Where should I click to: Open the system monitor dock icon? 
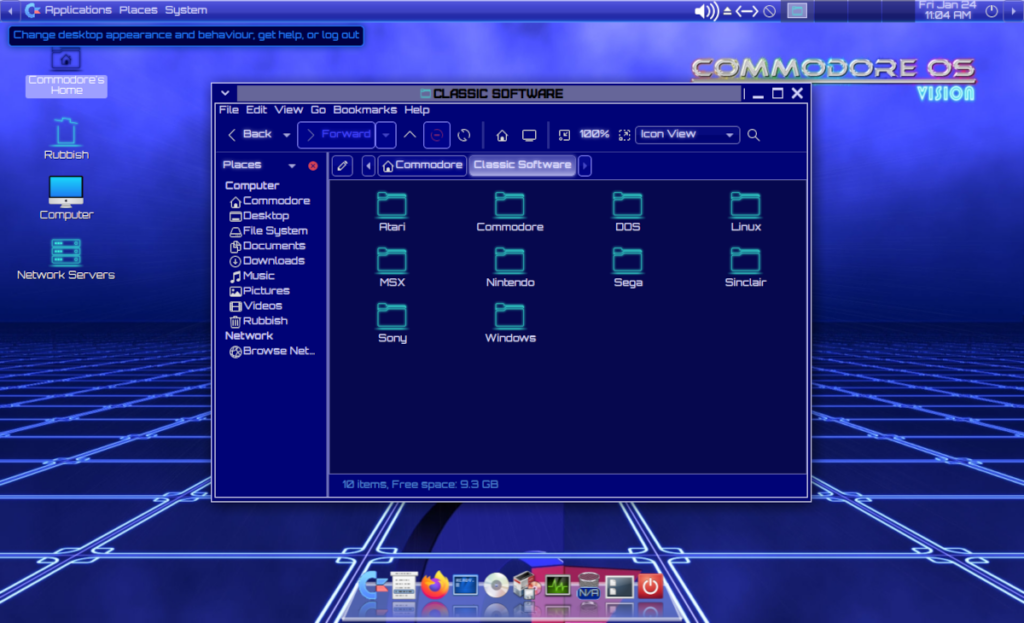[x=557, y=586]
